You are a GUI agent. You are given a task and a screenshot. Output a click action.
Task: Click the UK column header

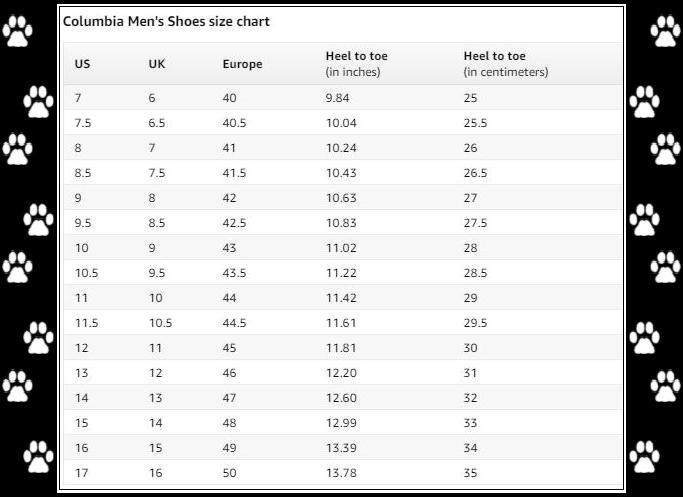tap(156, 64)
